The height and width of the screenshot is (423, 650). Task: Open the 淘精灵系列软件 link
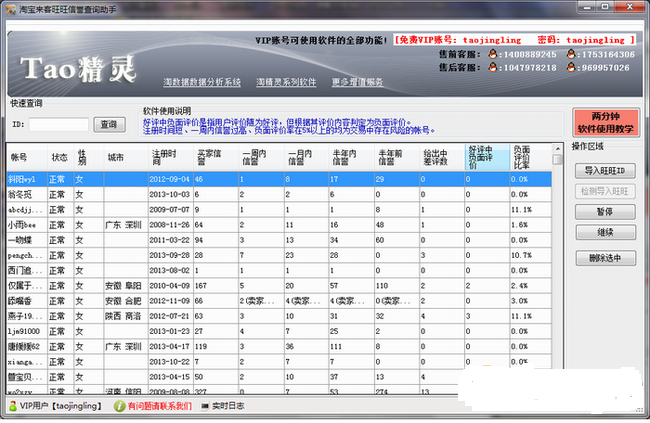(286, 82)
